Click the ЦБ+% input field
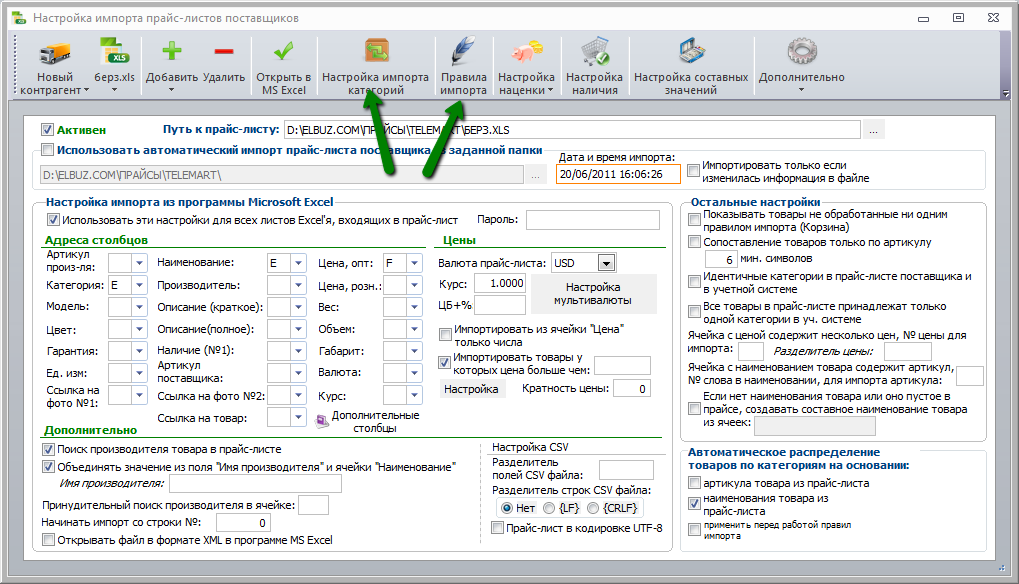The width and height of the screenshot is (1019, 584). 500,305
